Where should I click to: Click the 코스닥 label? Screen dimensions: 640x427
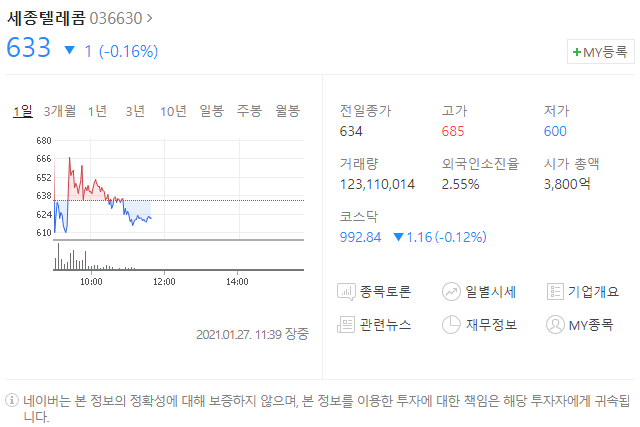pyautogui.click(x=359, y=216)
